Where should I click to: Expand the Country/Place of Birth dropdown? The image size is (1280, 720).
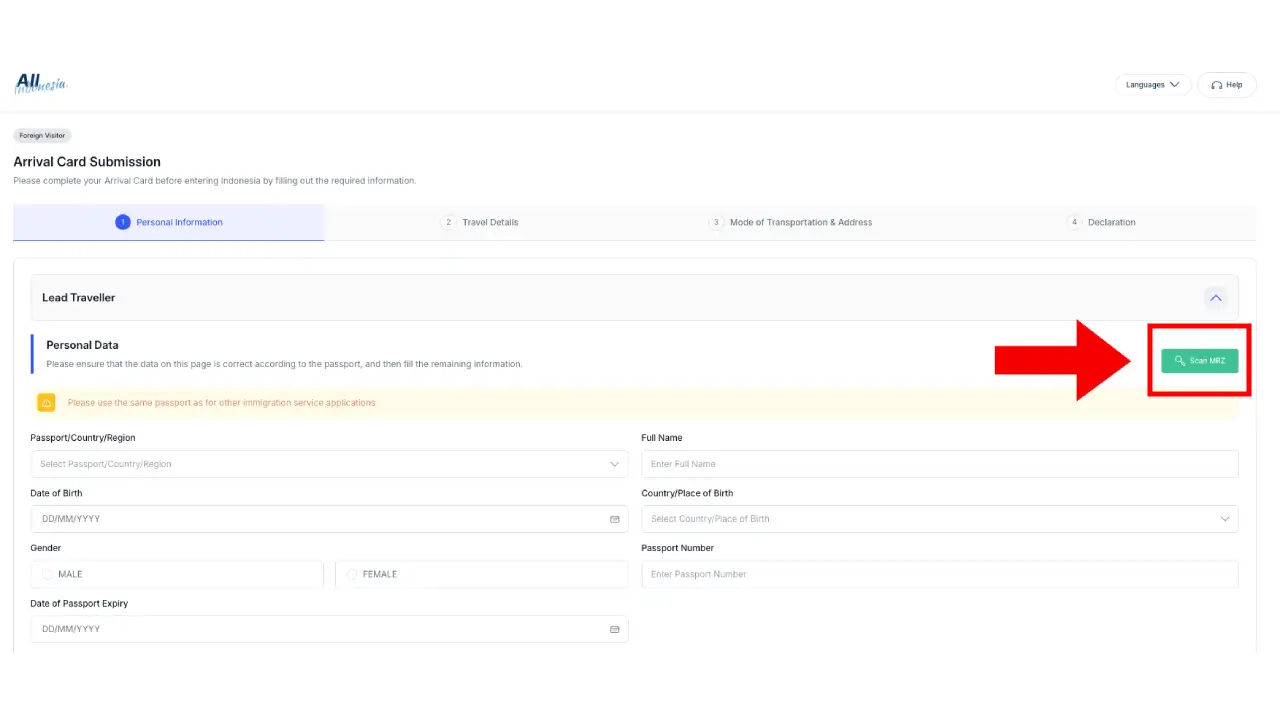tap(939, 519)
